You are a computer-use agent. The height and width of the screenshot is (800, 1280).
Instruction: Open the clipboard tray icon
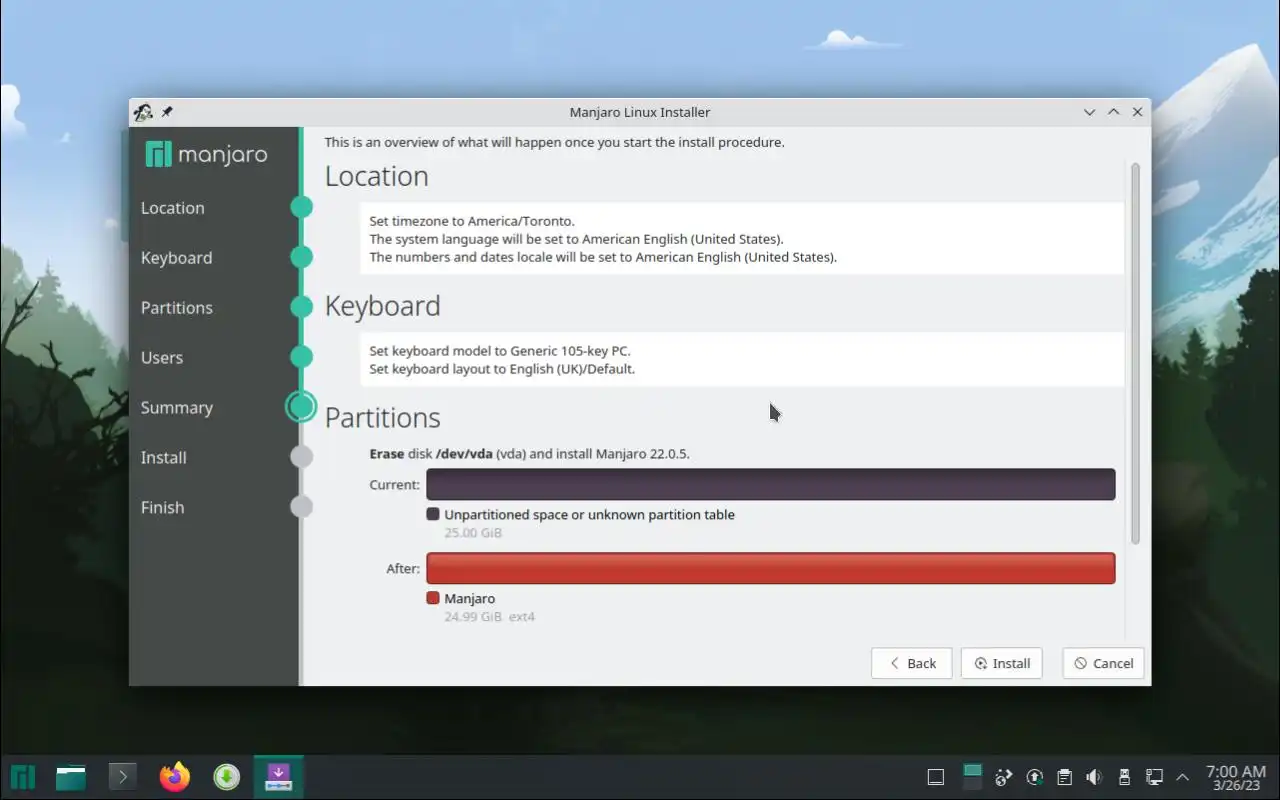pos(1065,777)
